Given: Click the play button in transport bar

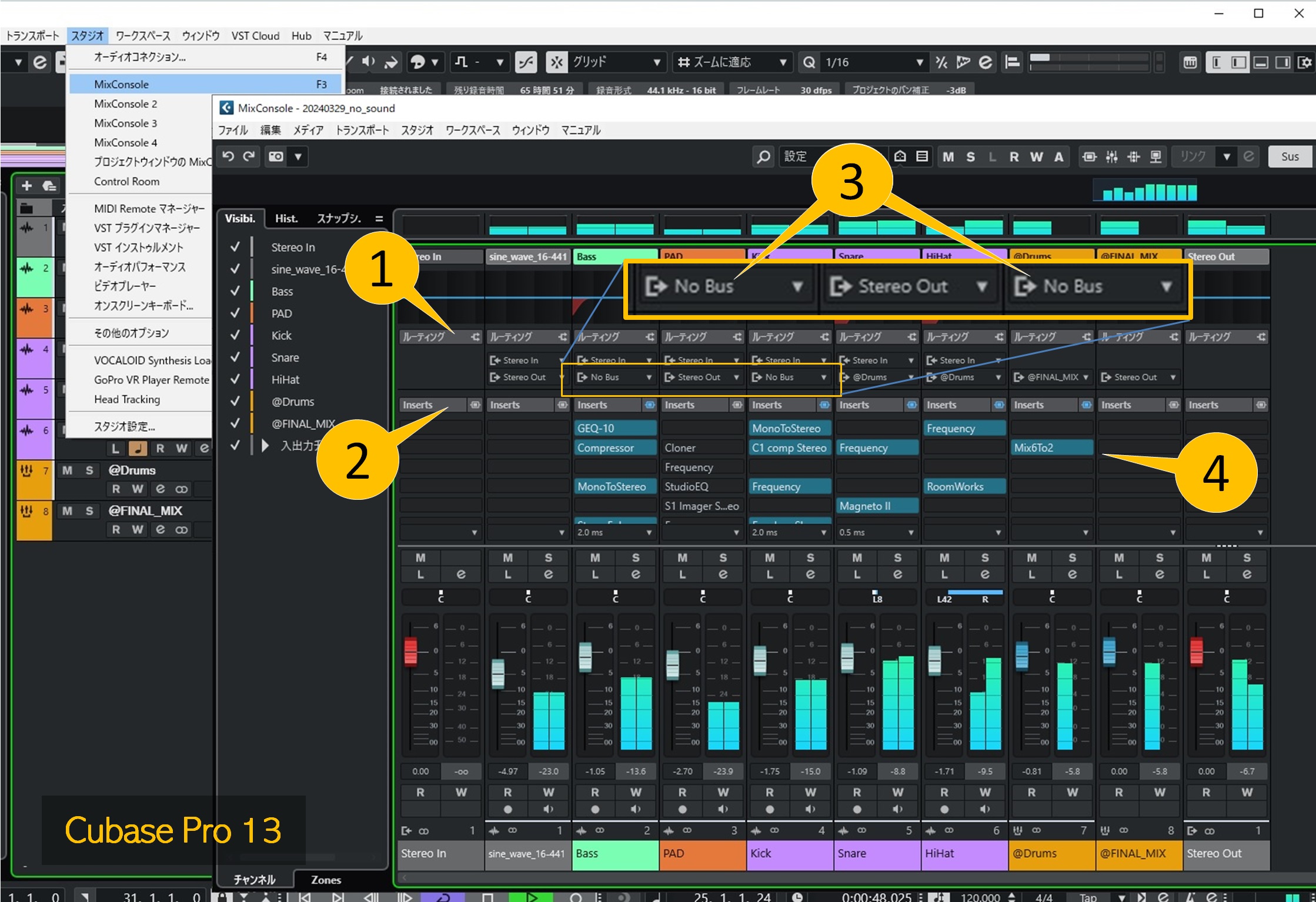Looking at the screenshot, I should click(x=531, y=897).
